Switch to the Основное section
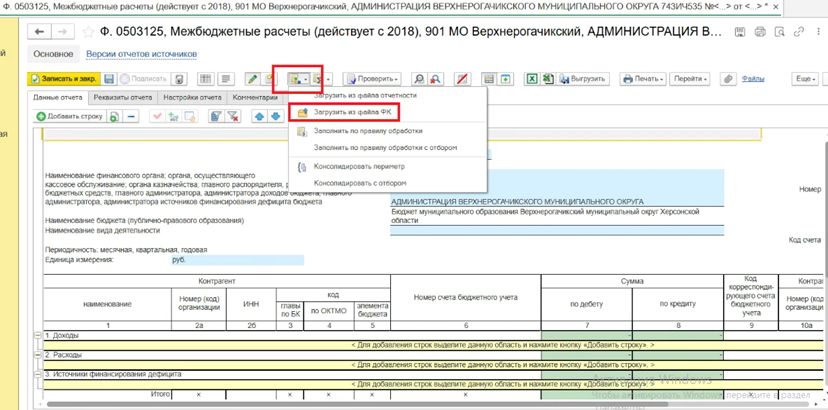 tap(53, 54)
